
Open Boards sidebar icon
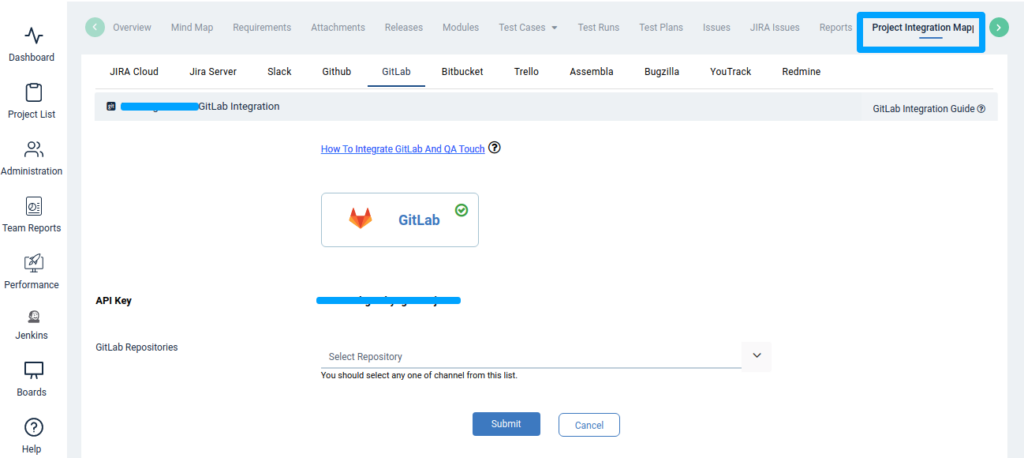(x=33, y=371)
